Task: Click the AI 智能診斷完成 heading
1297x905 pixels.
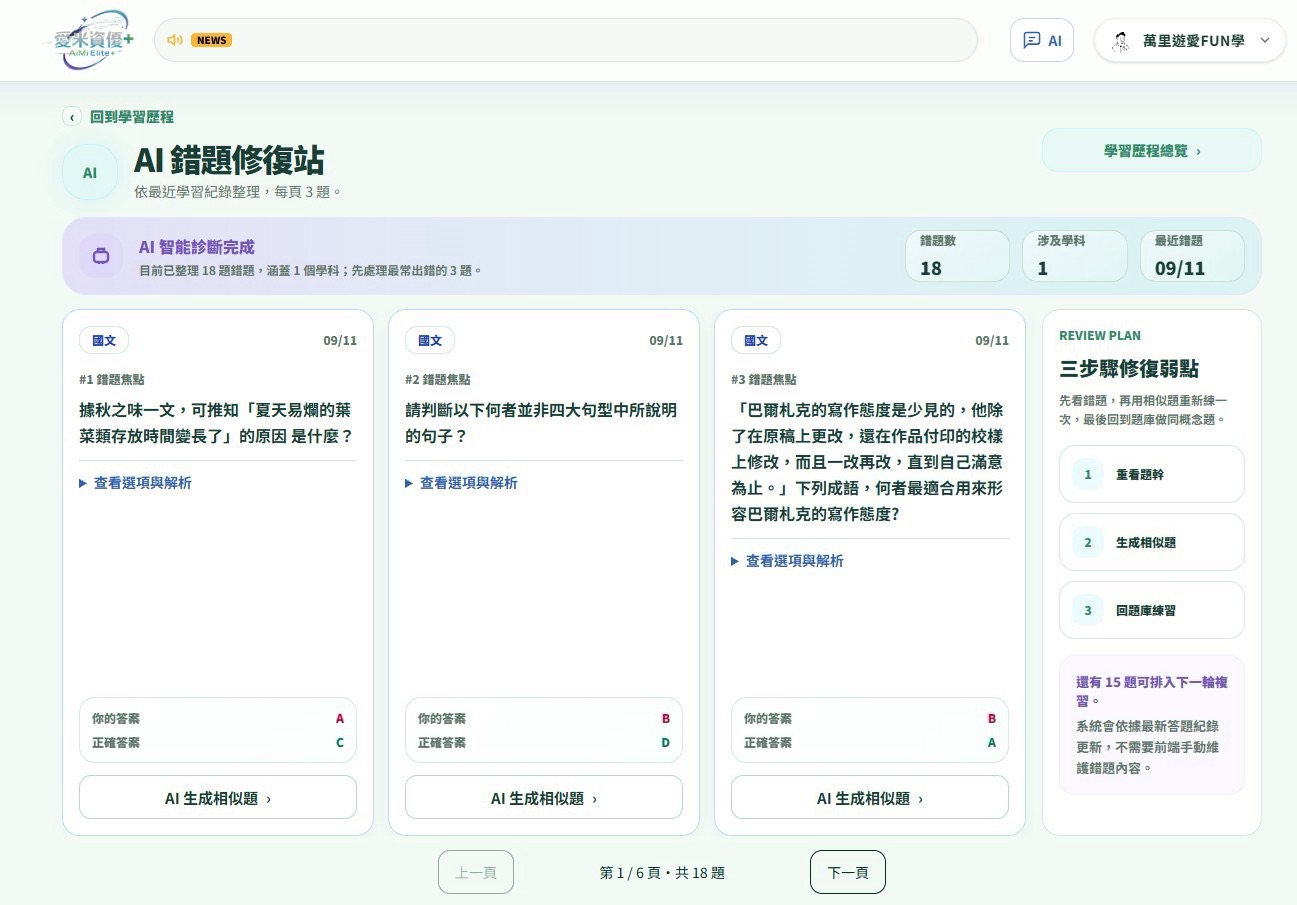Action: click(x=197, y=247)
